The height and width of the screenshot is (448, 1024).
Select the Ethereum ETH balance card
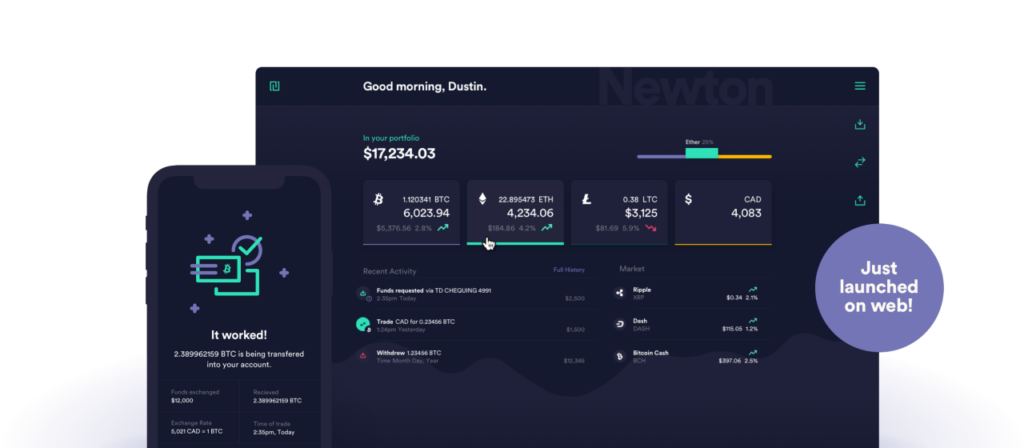click(x=515, y=212)
